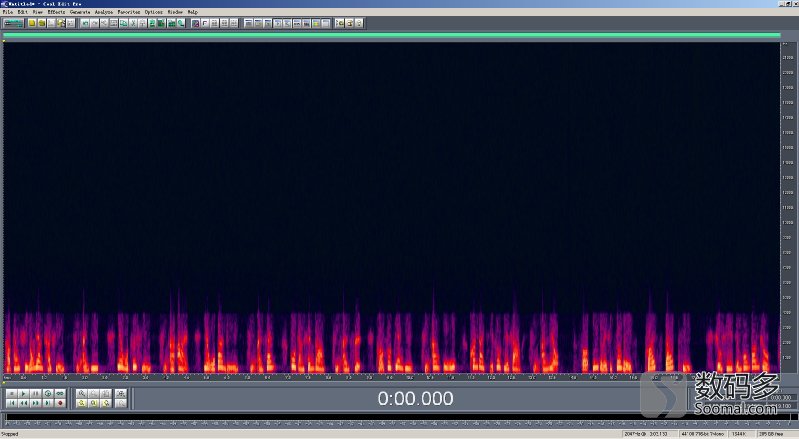The image size is (799, 439).
Task: Toggle the spectral view toolbar icon
Action: point(196,23)
